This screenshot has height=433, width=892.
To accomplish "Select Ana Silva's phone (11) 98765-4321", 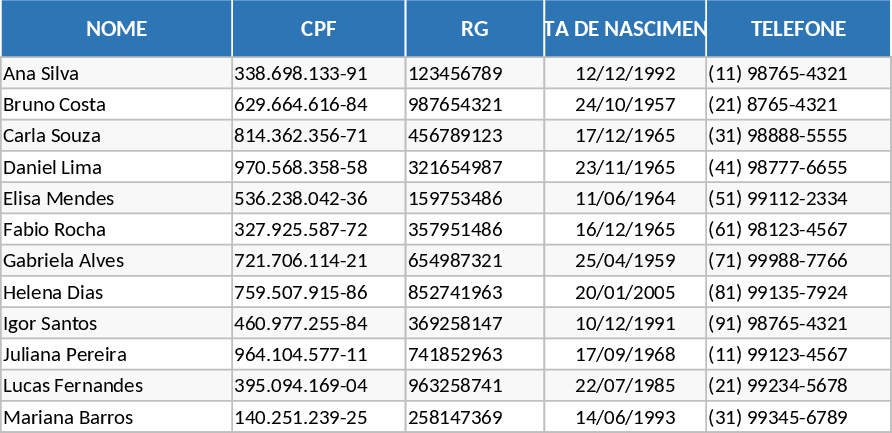I will (x=777, y=74).
